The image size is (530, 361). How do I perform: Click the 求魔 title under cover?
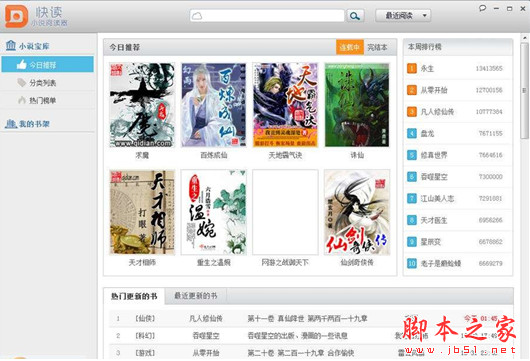pyautogui.click(x=142, y=155)
